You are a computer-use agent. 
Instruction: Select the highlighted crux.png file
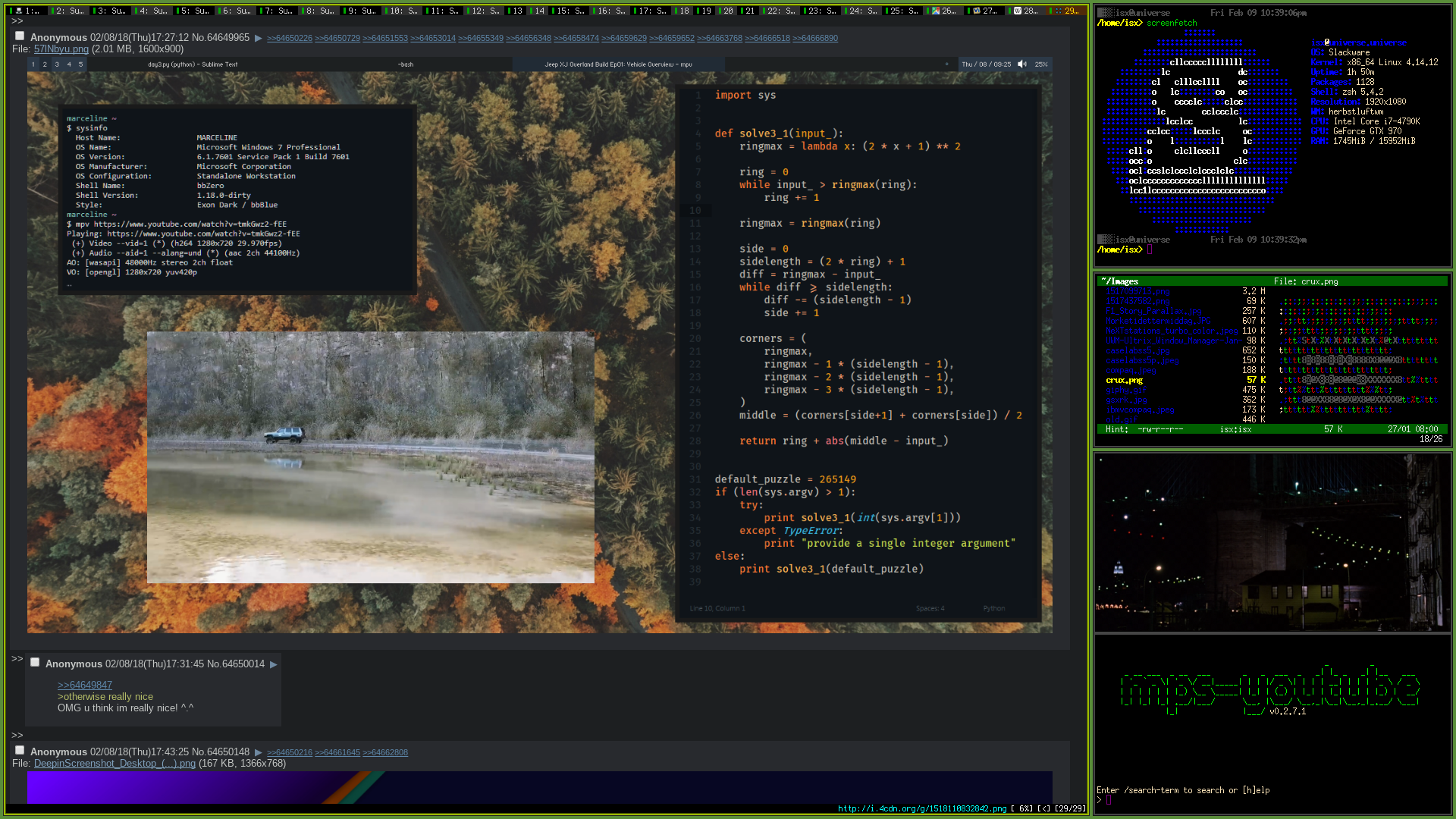tap(1124, 380)
